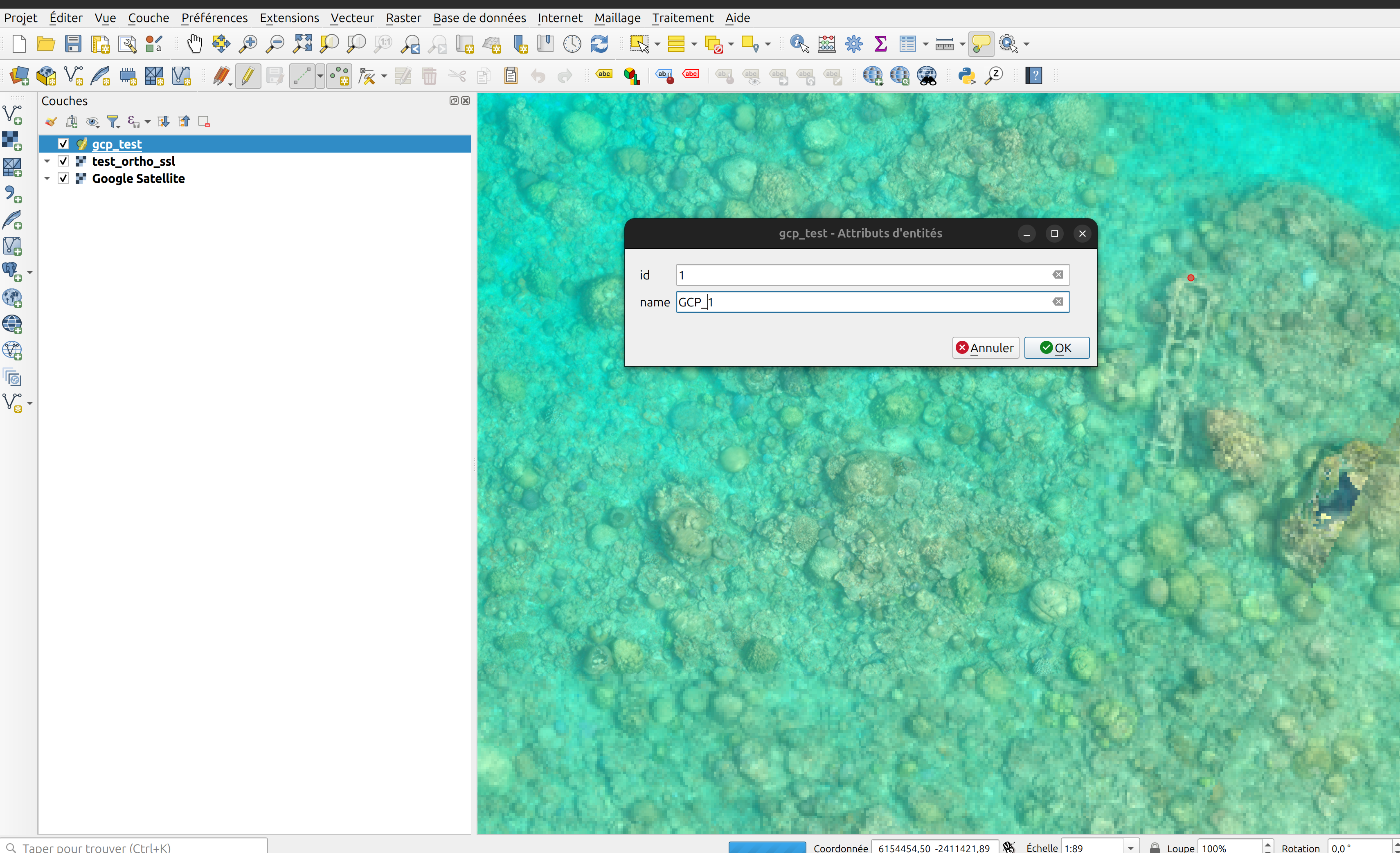Click the Zoom In magnifier icon
Viewport: 1400px width, 853px height.
[248, 44]
